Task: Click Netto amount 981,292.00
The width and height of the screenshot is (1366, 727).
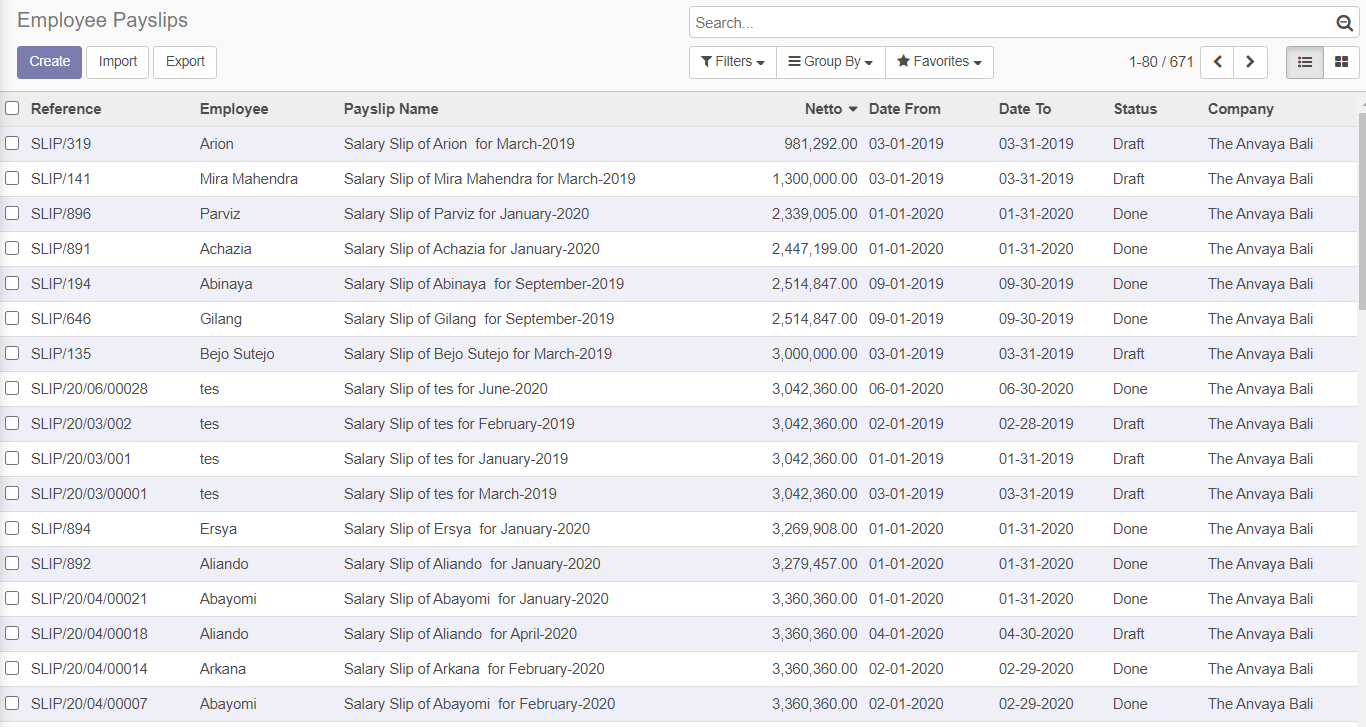Action: point(820,144)
